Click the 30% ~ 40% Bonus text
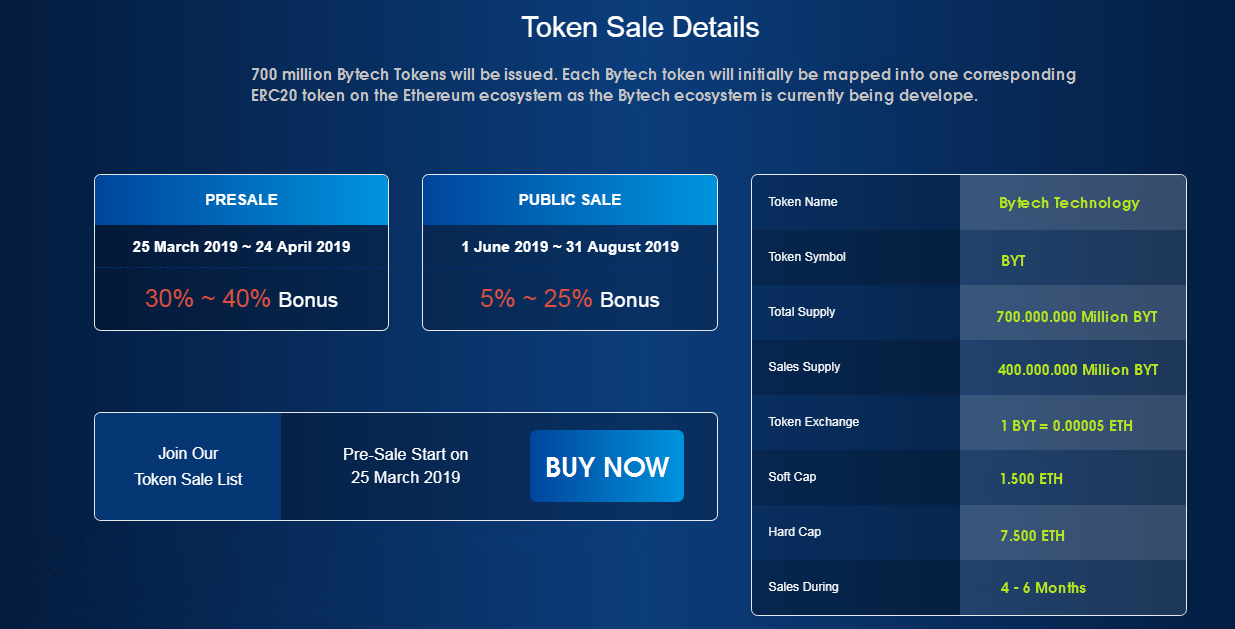 point(241,299)
